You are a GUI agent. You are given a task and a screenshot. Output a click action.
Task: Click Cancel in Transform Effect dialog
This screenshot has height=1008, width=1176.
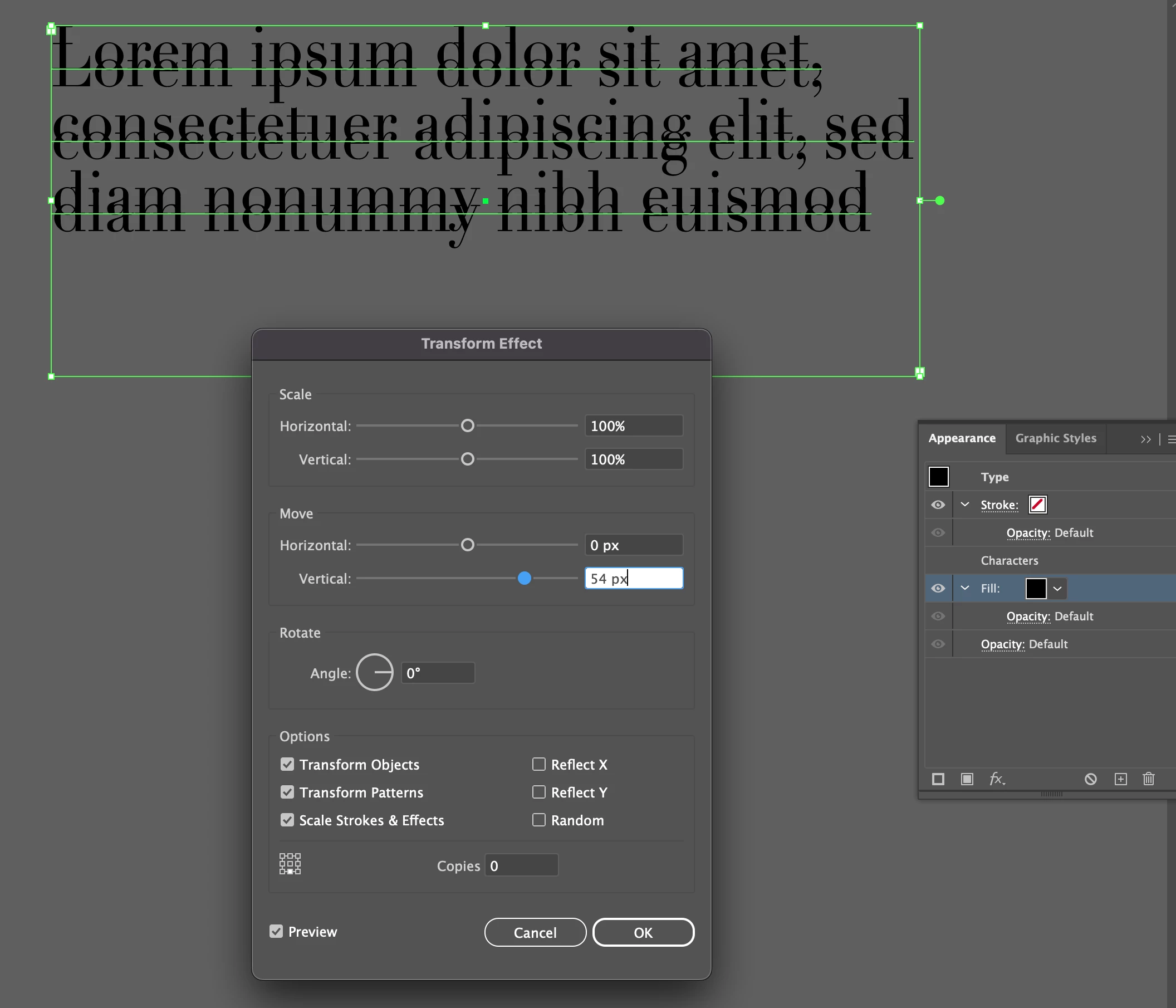coord(535,932)
